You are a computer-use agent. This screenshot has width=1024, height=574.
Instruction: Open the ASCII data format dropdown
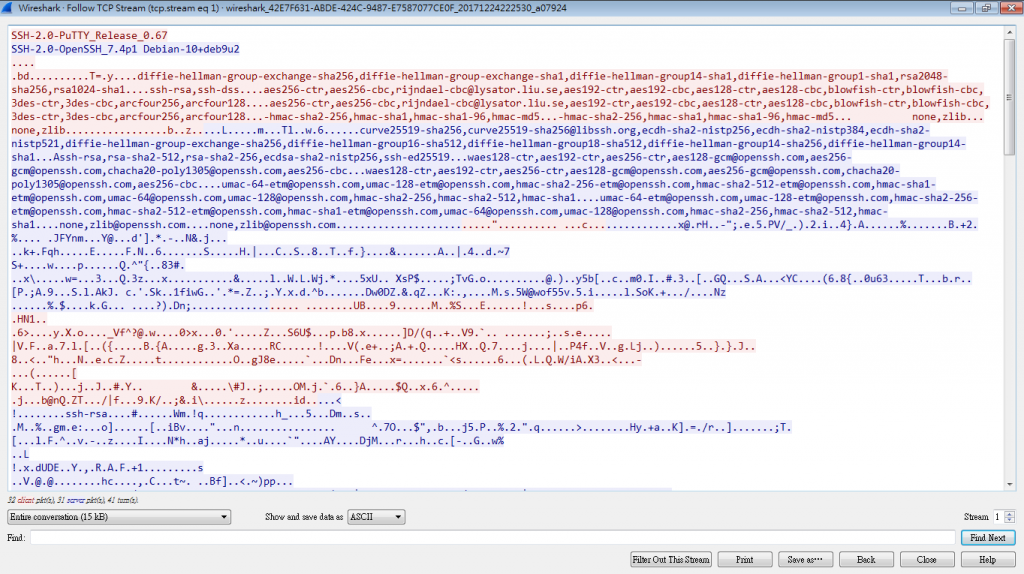click(x=376, y=517)
